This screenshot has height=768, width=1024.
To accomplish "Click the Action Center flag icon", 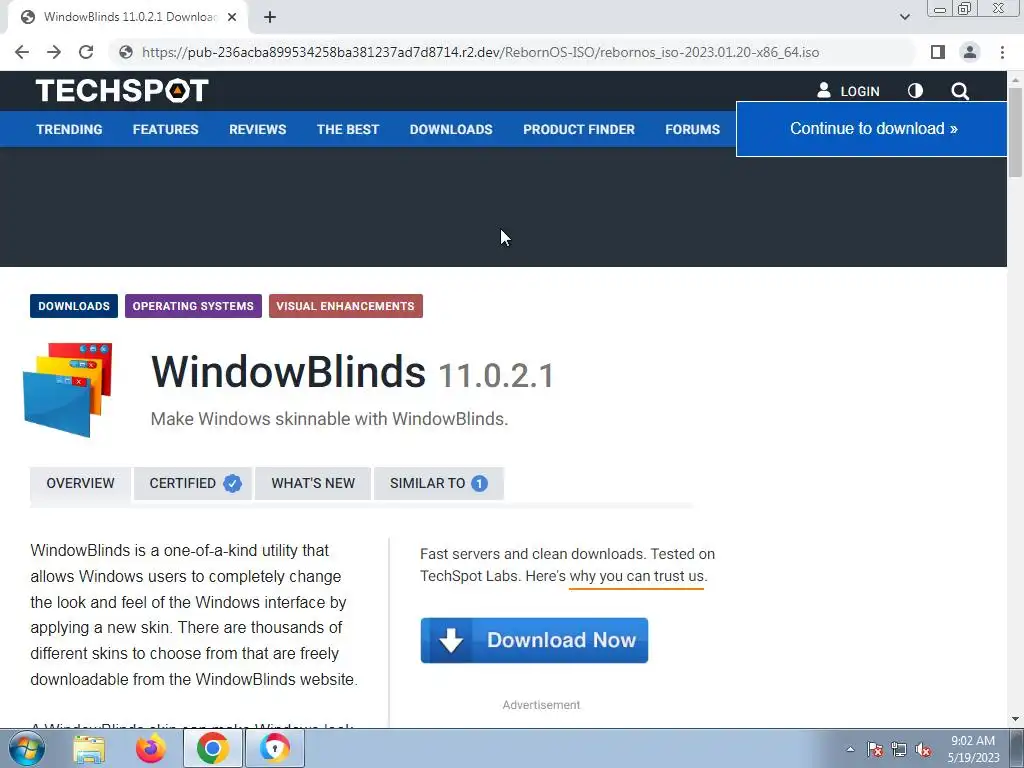I will tap(875, 749).
